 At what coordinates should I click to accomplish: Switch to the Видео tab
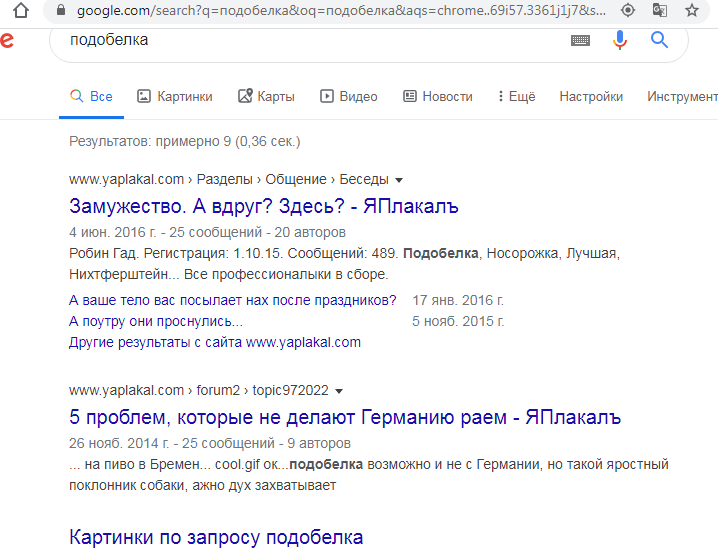click(348, 97)
